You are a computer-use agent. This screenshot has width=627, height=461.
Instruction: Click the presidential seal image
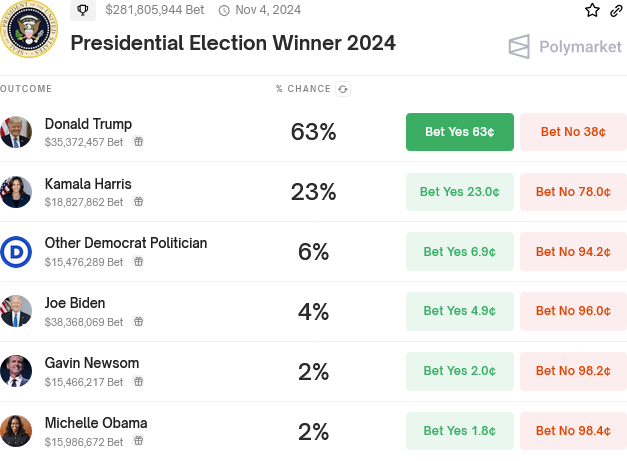click(31, 31)
